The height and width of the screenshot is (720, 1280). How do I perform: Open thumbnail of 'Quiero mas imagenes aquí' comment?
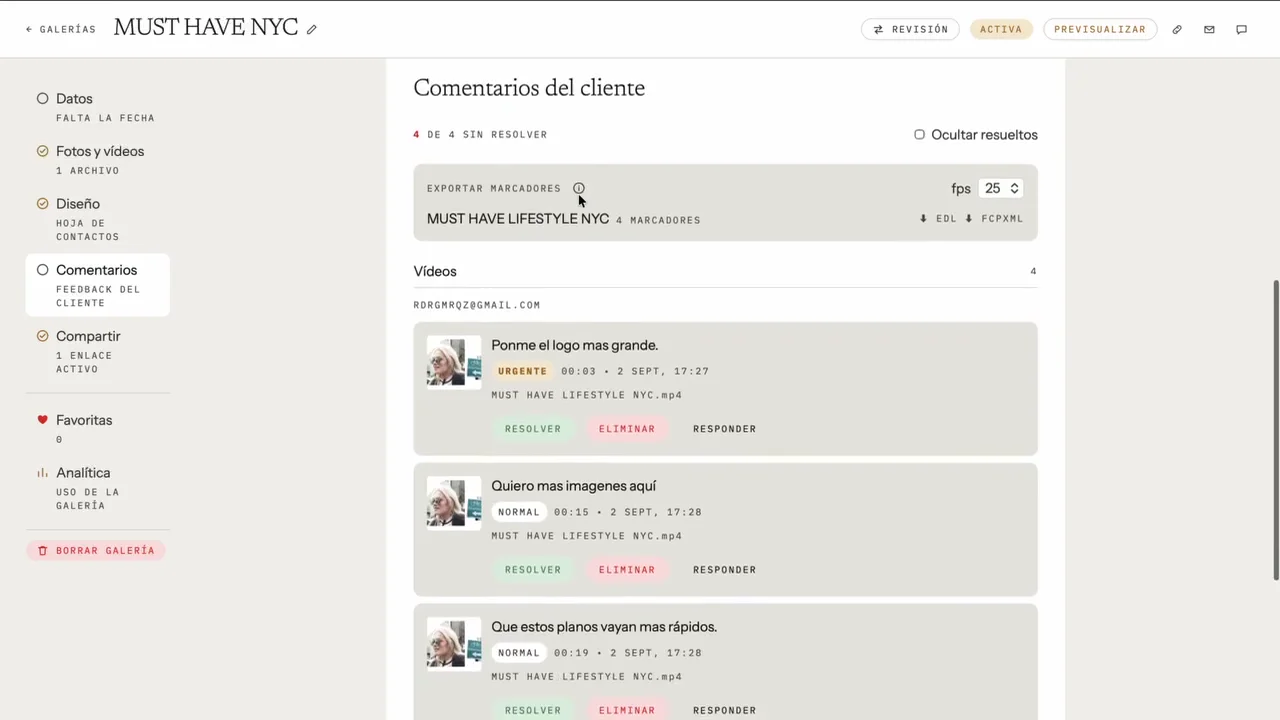[454, 503]
